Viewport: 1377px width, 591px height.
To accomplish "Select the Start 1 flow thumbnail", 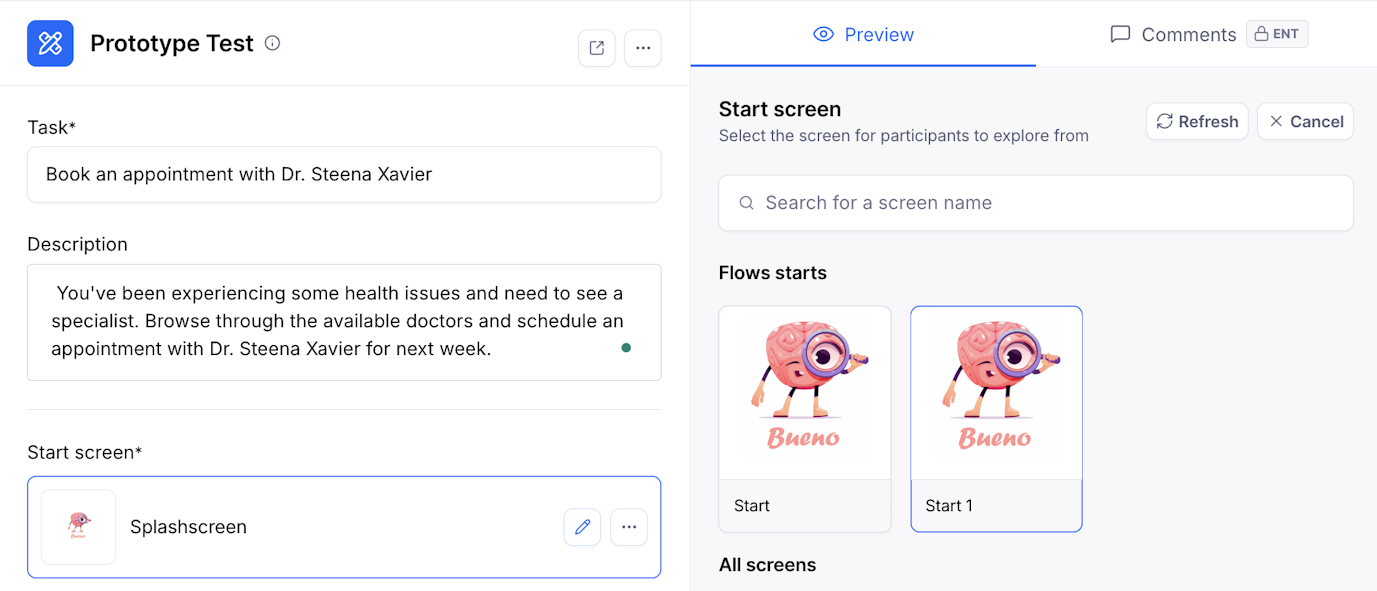I will 997,419.
